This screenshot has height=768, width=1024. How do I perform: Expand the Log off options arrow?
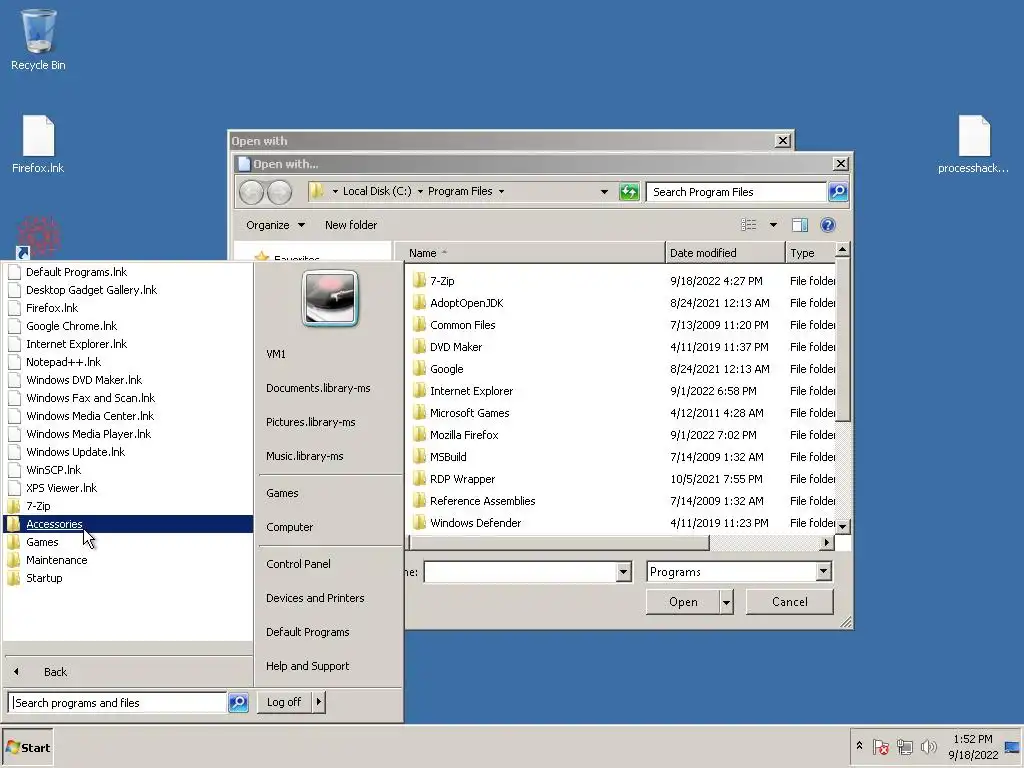point(318,702)
